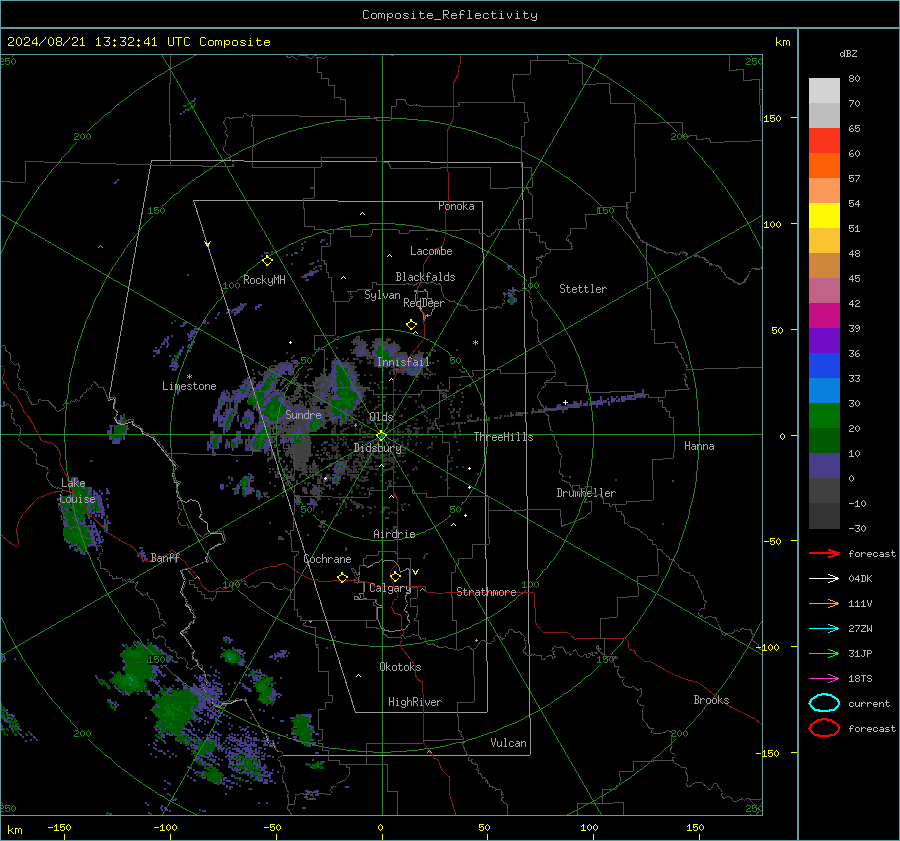This screenshot has width=900, height=841.
Task: Click the Ponoka label
Action: 456,207
